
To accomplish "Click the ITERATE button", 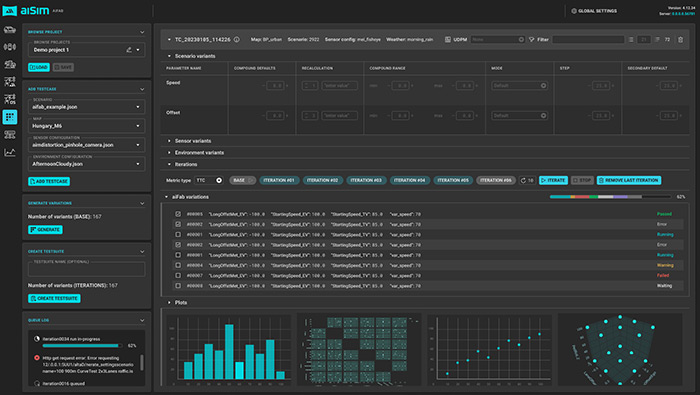I will 553,180.
